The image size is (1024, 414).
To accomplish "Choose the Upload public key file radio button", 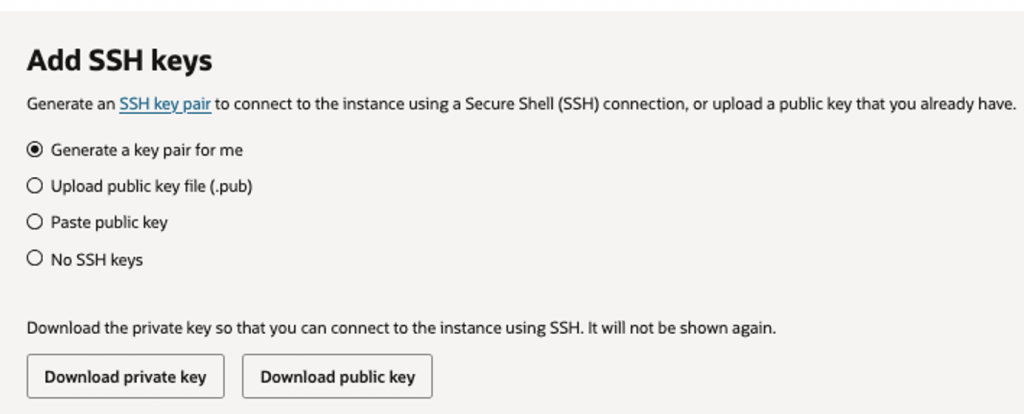I will 35,186.
